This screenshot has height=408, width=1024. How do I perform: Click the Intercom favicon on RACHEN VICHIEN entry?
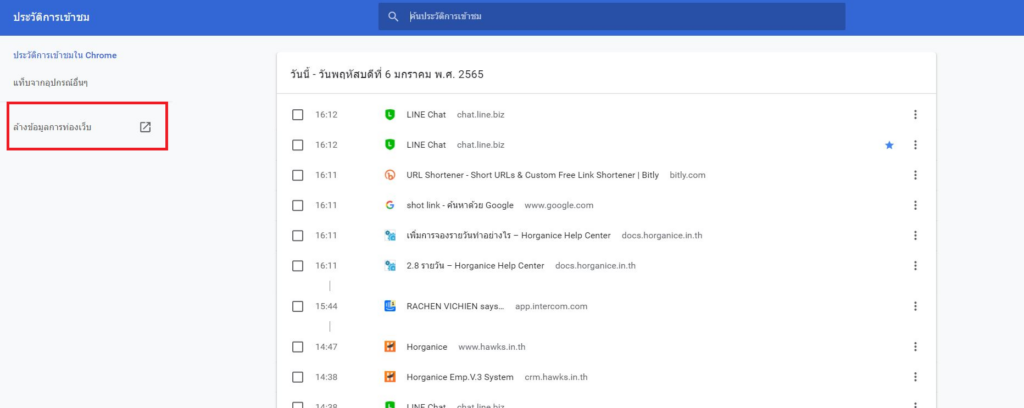pos(390,306)
